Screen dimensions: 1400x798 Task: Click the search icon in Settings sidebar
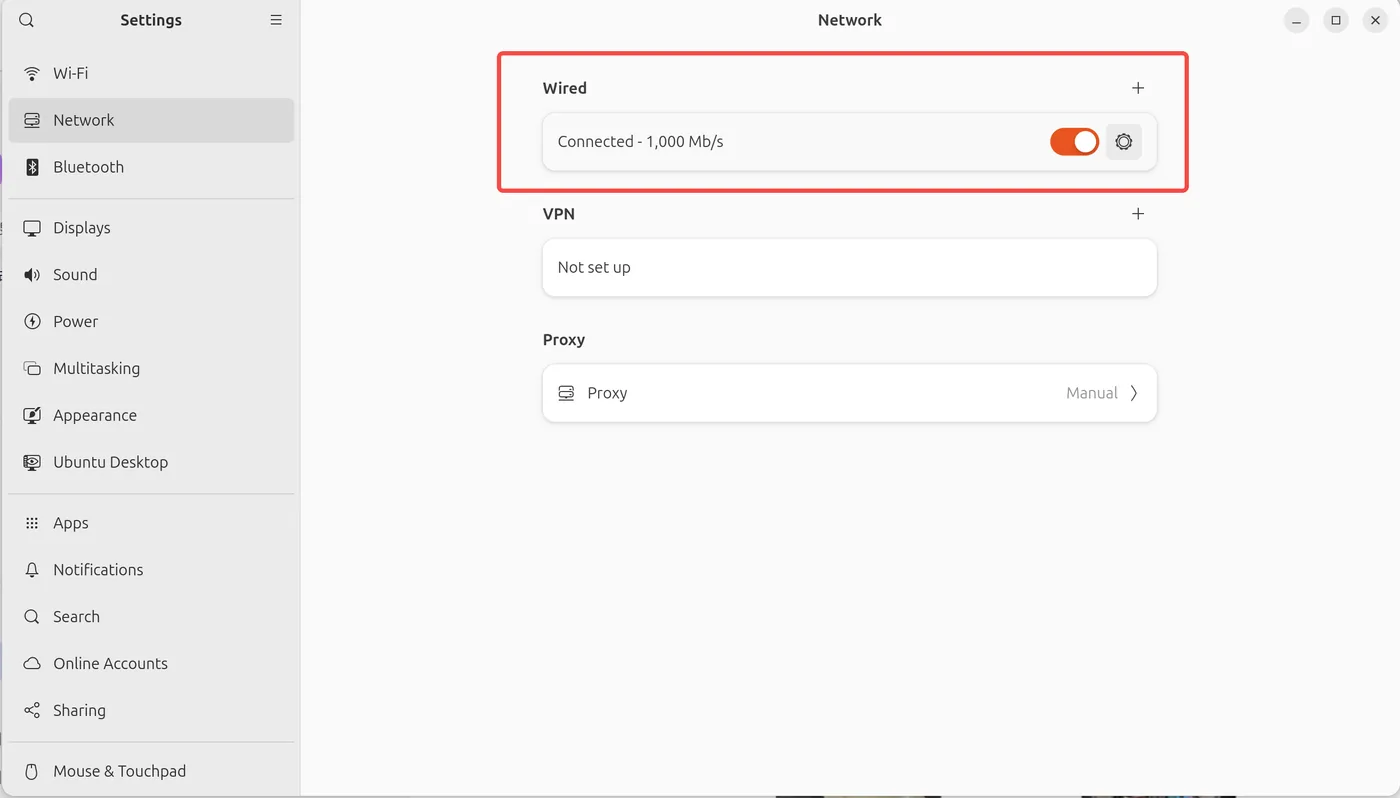pos(27,20)
